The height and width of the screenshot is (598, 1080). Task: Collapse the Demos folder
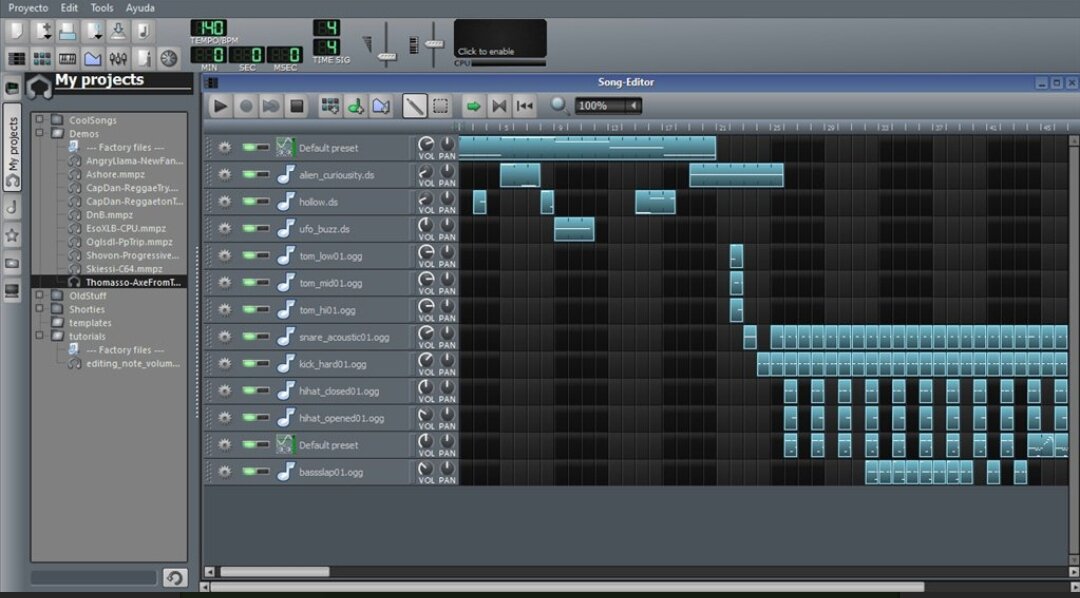[x=40, y=133]
